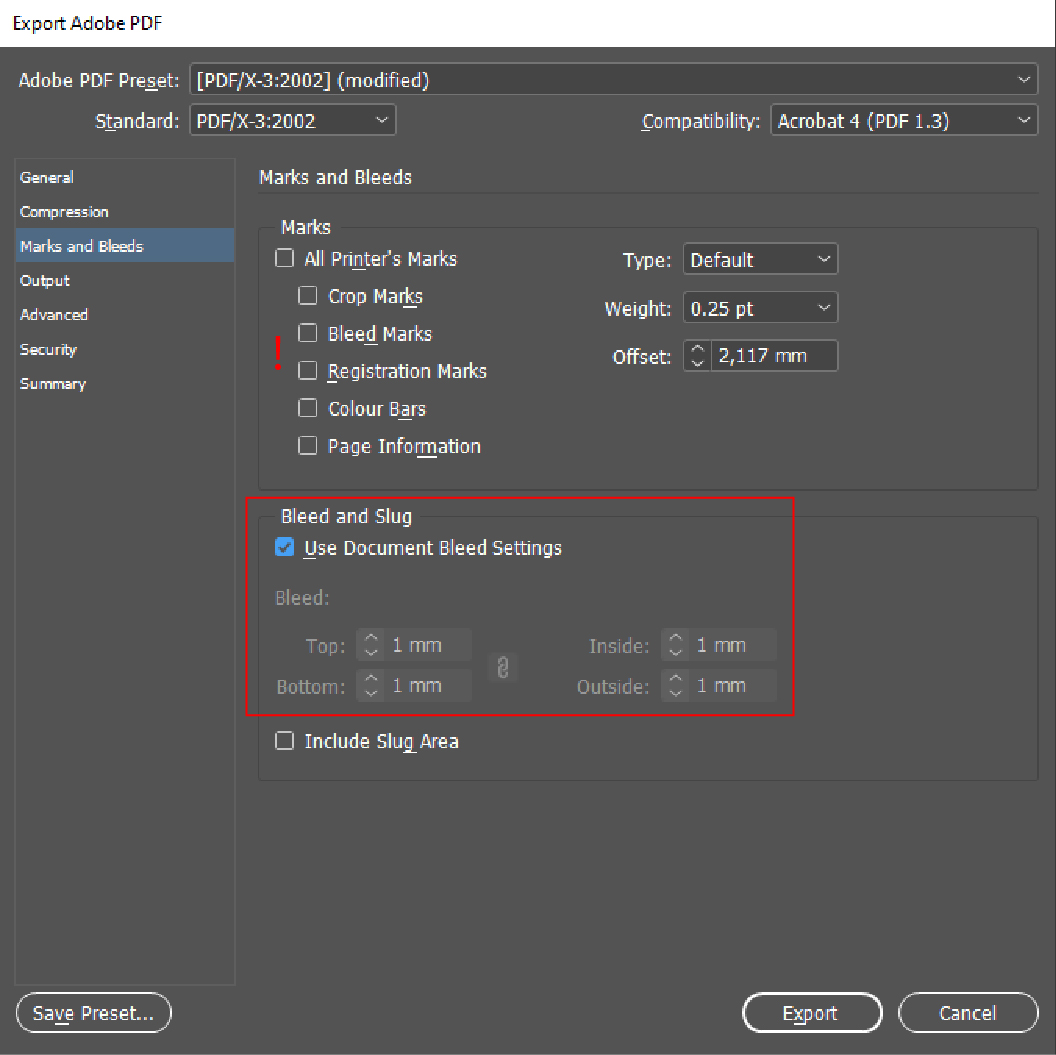The image size is (1056, 1055).
Task: Enable Registration Marks checkbox
Action: pos(308,371)
